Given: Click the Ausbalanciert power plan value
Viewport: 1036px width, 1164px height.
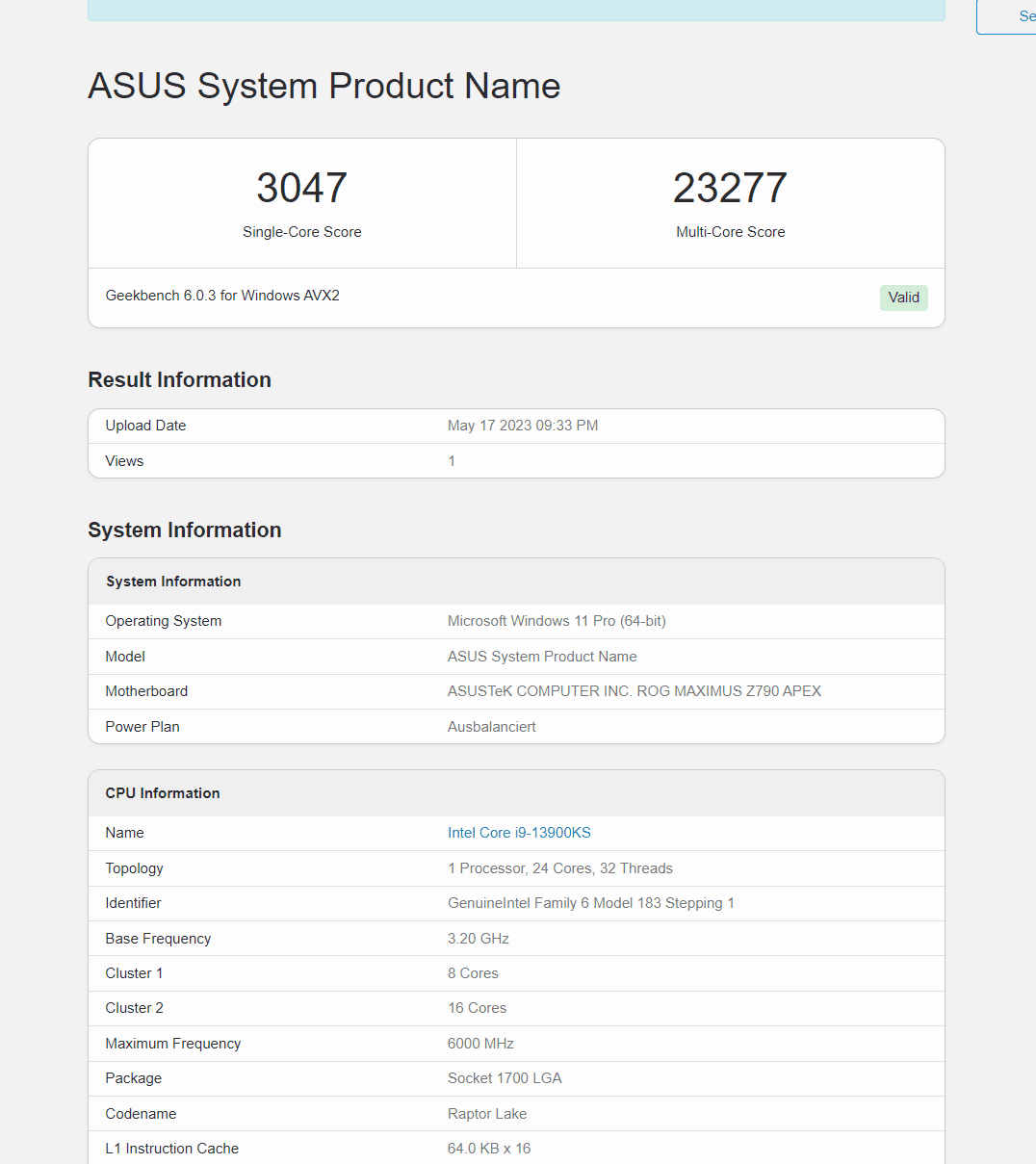Looking at the screenshot, I should point(492,727).
